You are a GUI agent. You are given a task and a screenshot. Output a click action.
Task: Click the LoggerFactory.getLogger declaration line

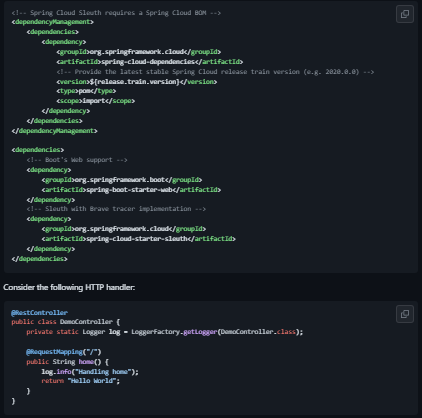tap(165, 332)
